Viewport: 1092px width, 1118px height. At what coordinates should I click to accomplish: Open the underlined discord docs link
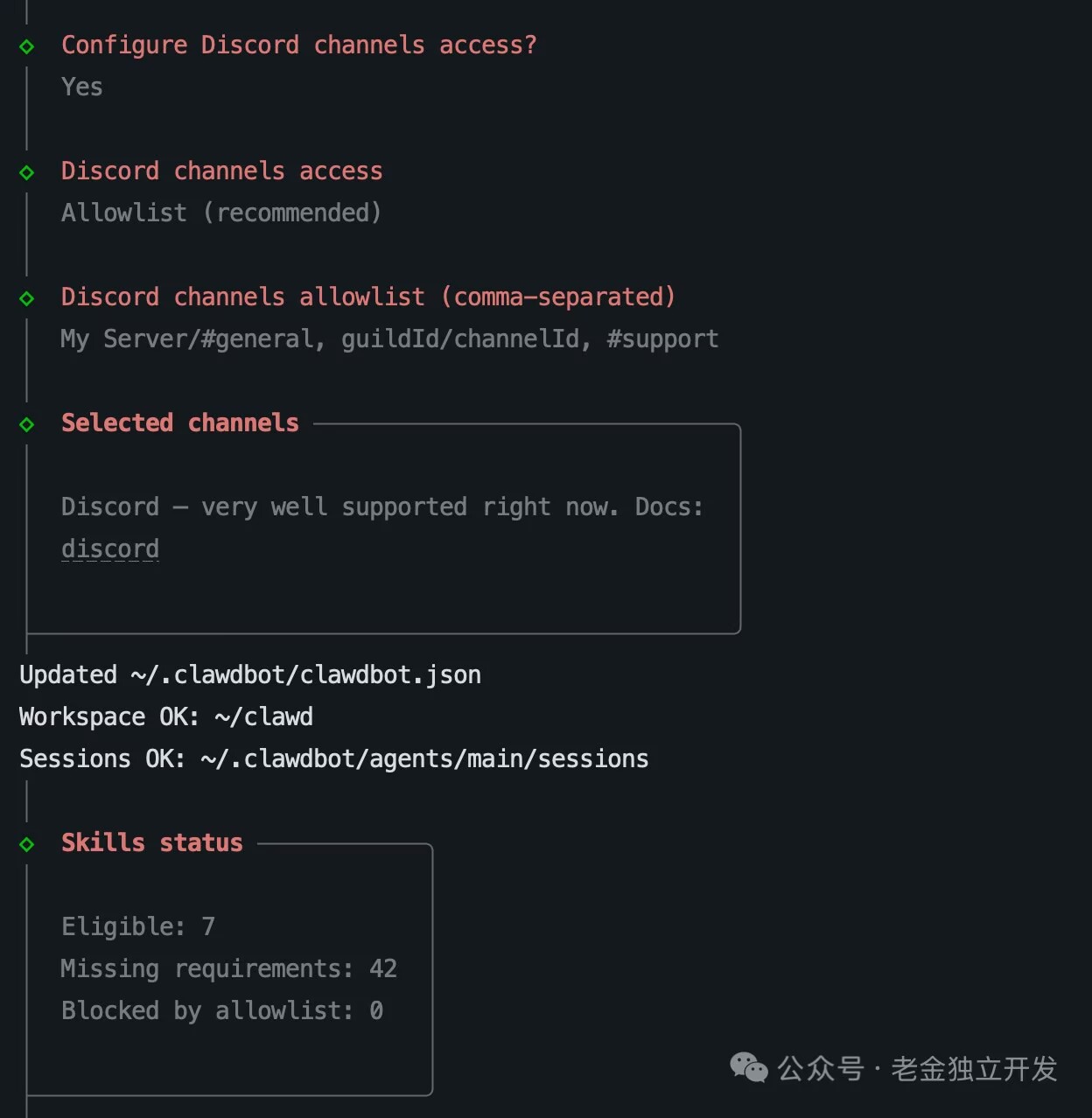point(110,549)
